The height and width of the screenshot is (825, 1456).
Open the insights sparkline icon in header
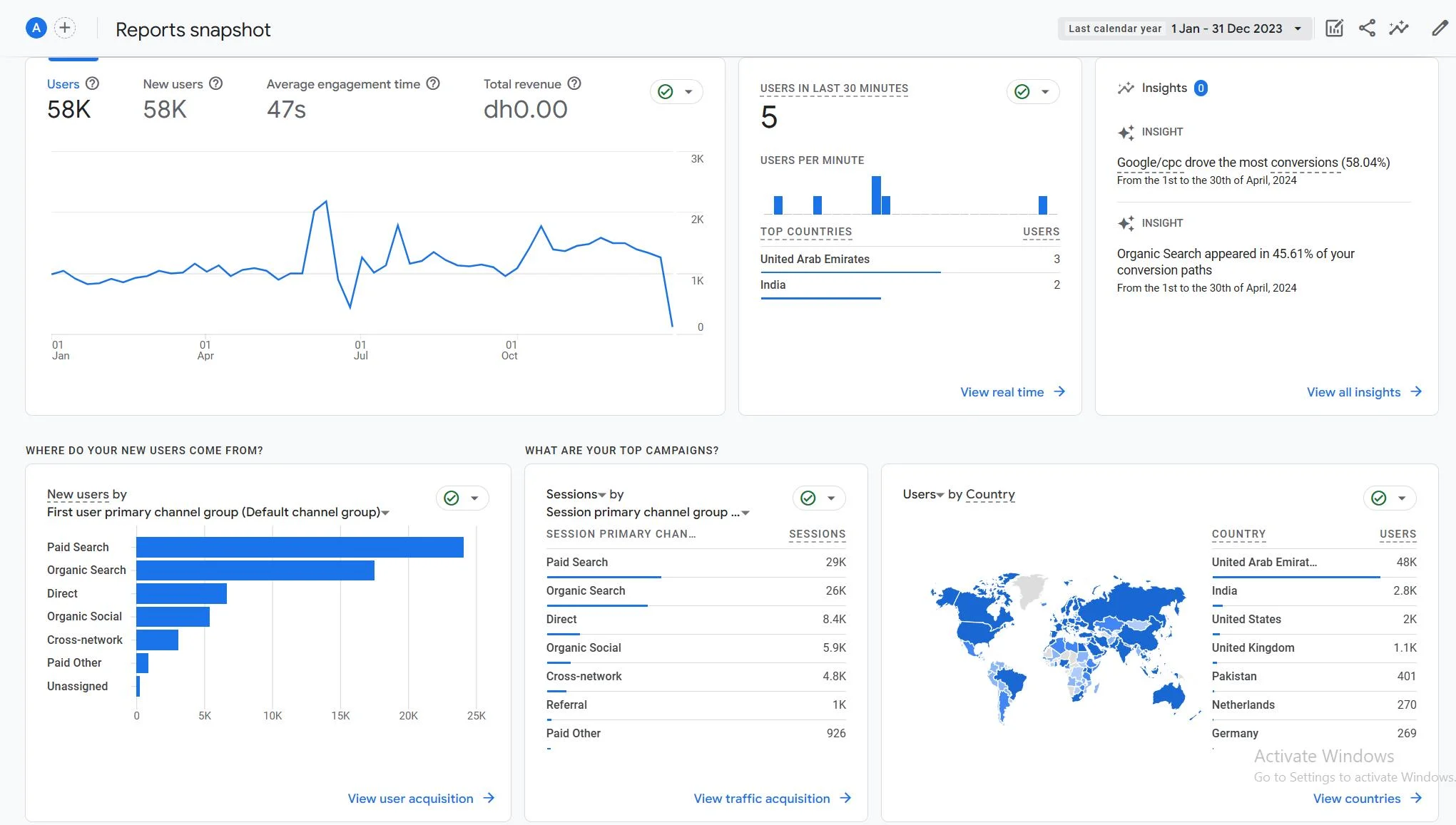click(x=1399, y=29)
